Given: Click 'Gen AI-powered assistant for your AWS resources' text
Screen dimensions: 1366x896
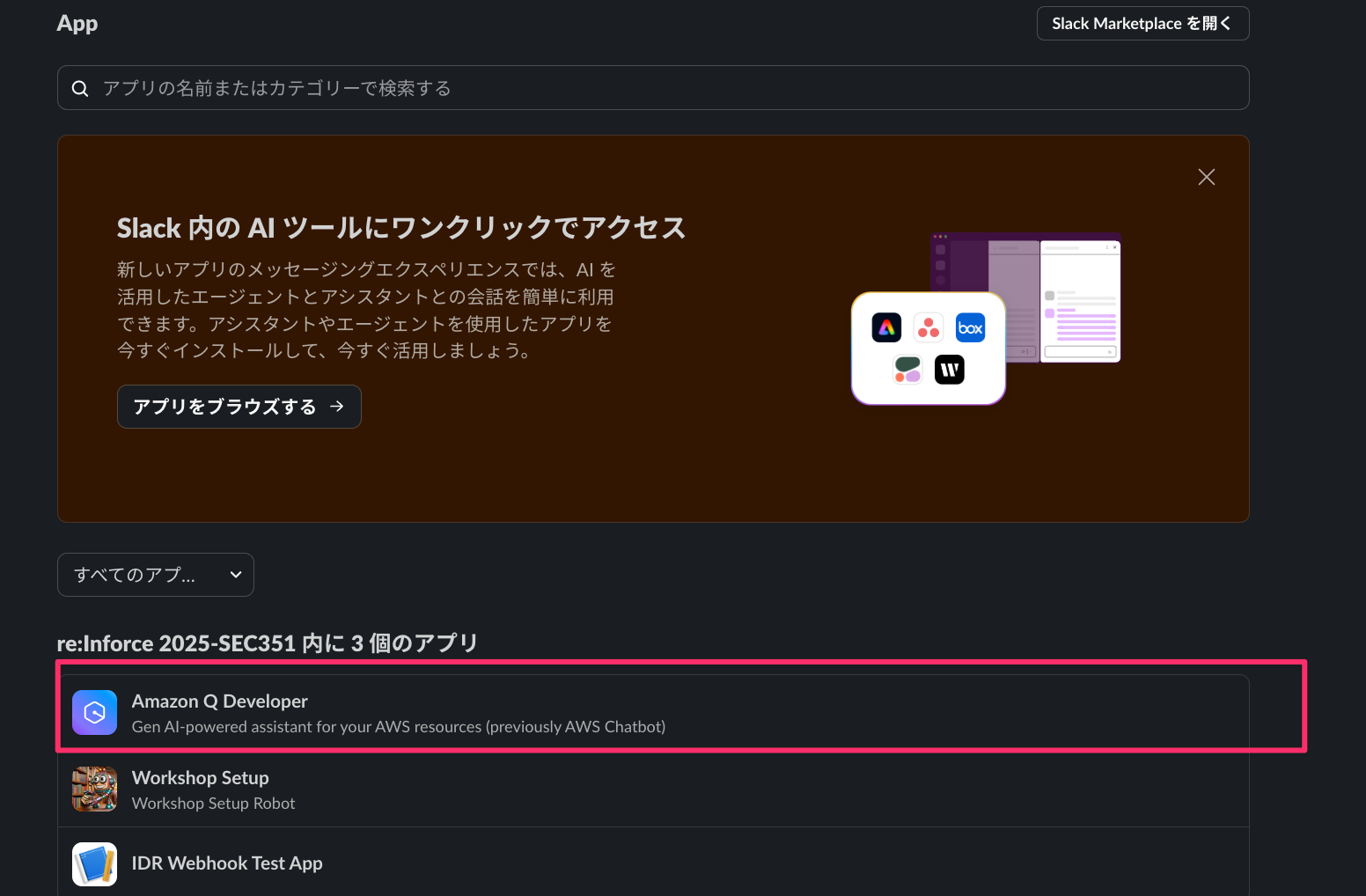Looking at the screenshot, I should 306,727.
